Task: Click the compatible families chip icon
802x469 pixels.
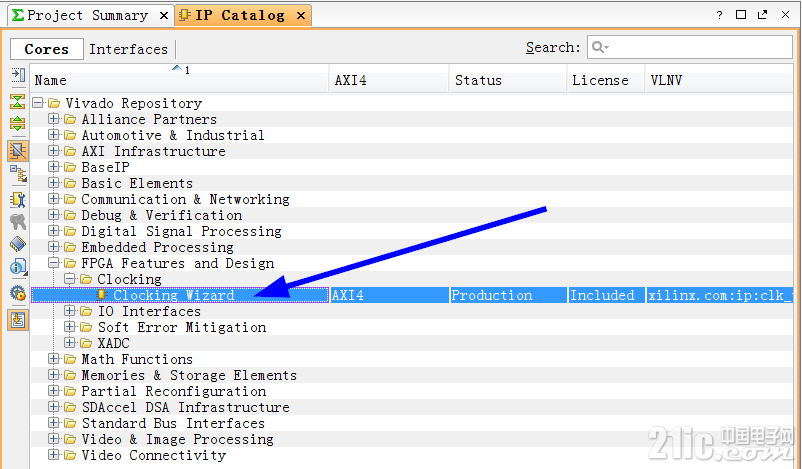Action: tap(18, 244)
